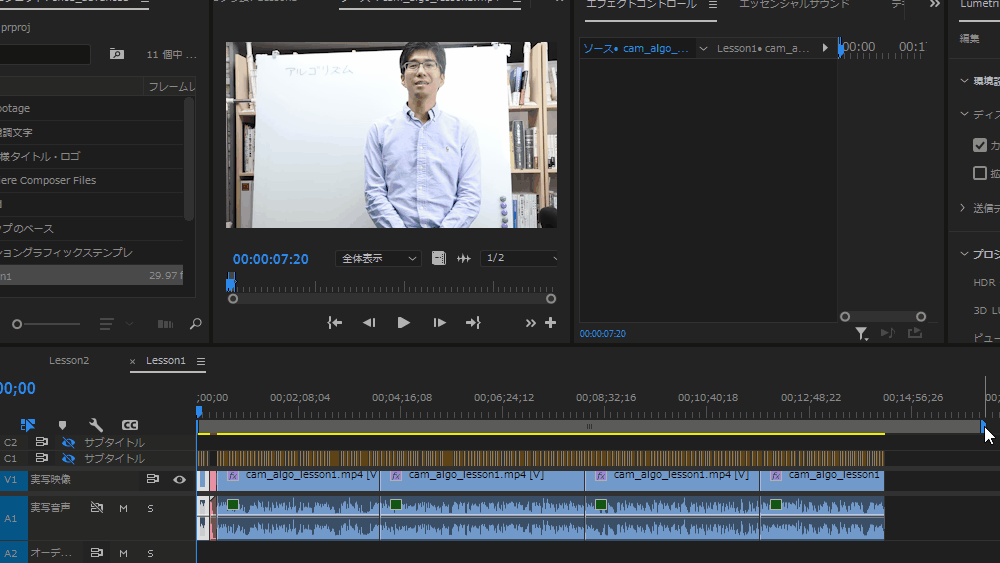
Task: Solo the A2 audio track
Action: pyautogui.click(x=151, y=553)
